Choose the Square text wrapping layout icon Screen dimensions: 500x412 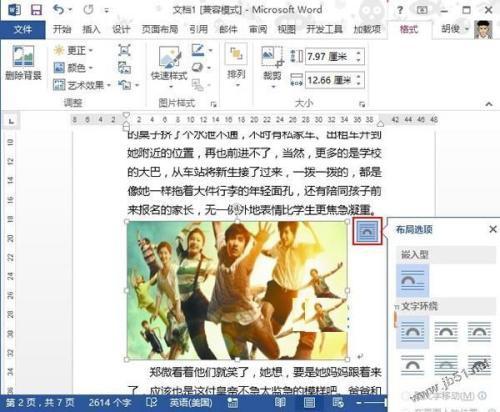413,332
